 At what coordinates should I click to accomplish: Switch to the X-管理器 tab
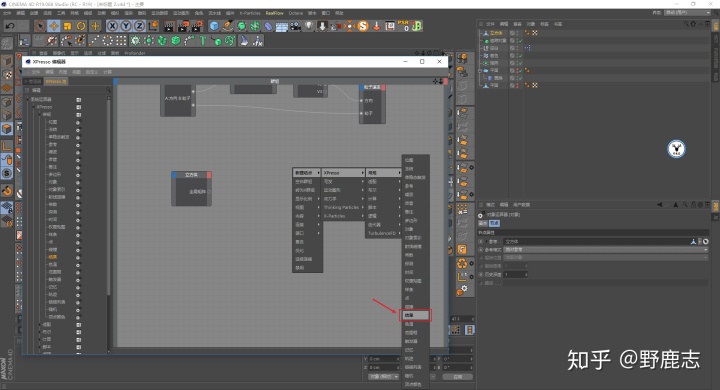point(33,81)
